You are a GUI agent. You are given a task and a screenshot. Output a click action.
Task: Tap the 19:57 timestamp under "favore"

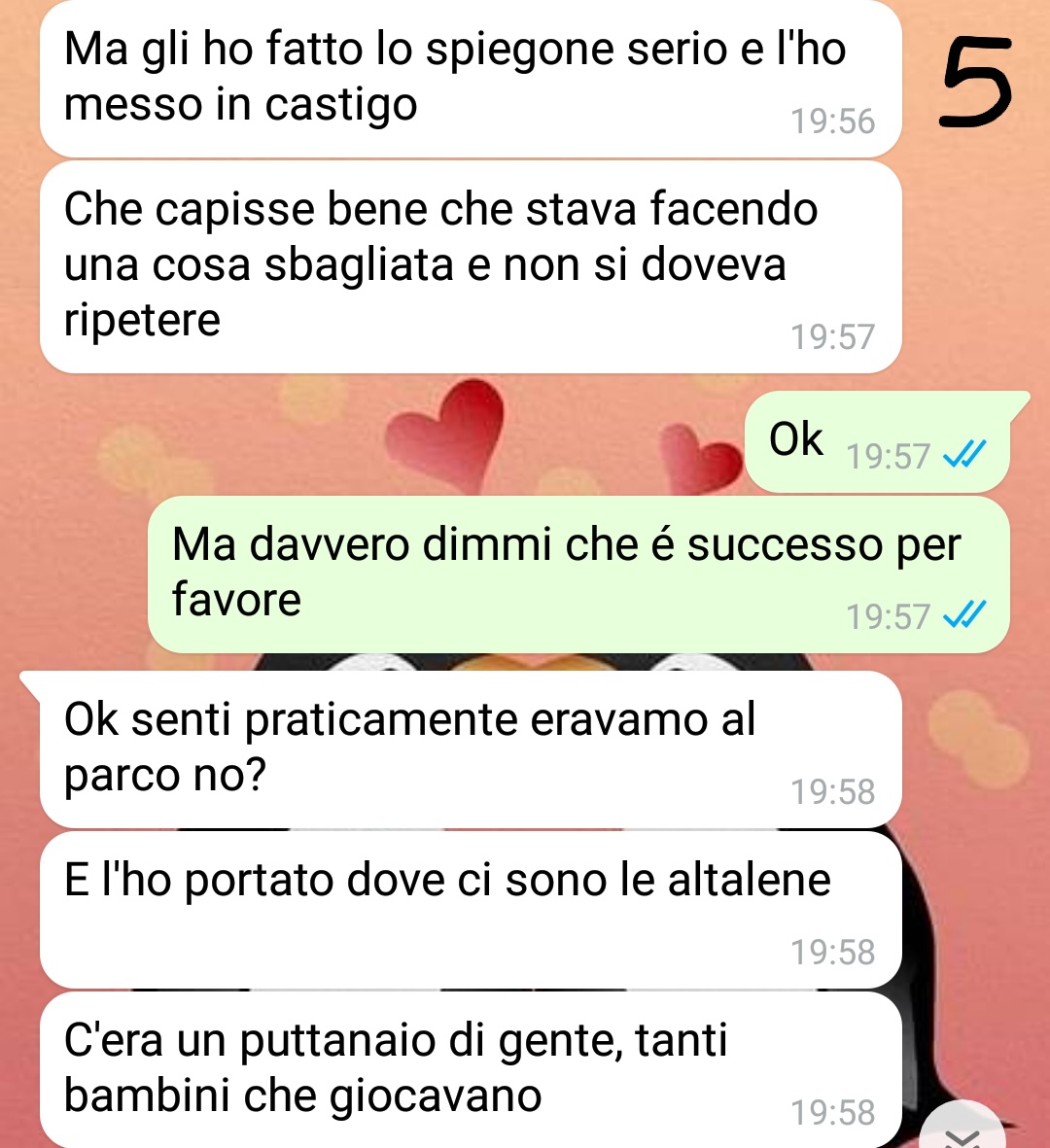click(889, 617)
